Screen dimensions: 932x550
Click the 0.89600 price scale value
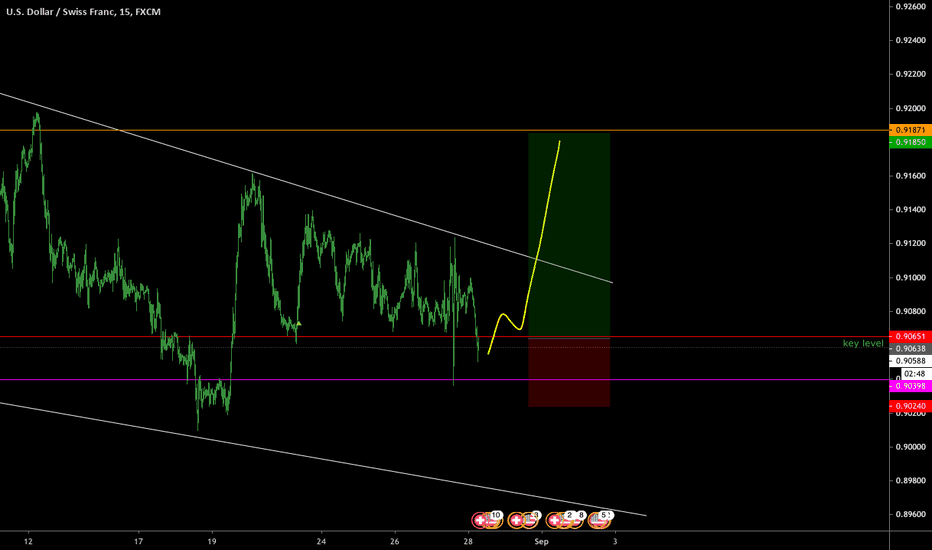pos(911,514)
